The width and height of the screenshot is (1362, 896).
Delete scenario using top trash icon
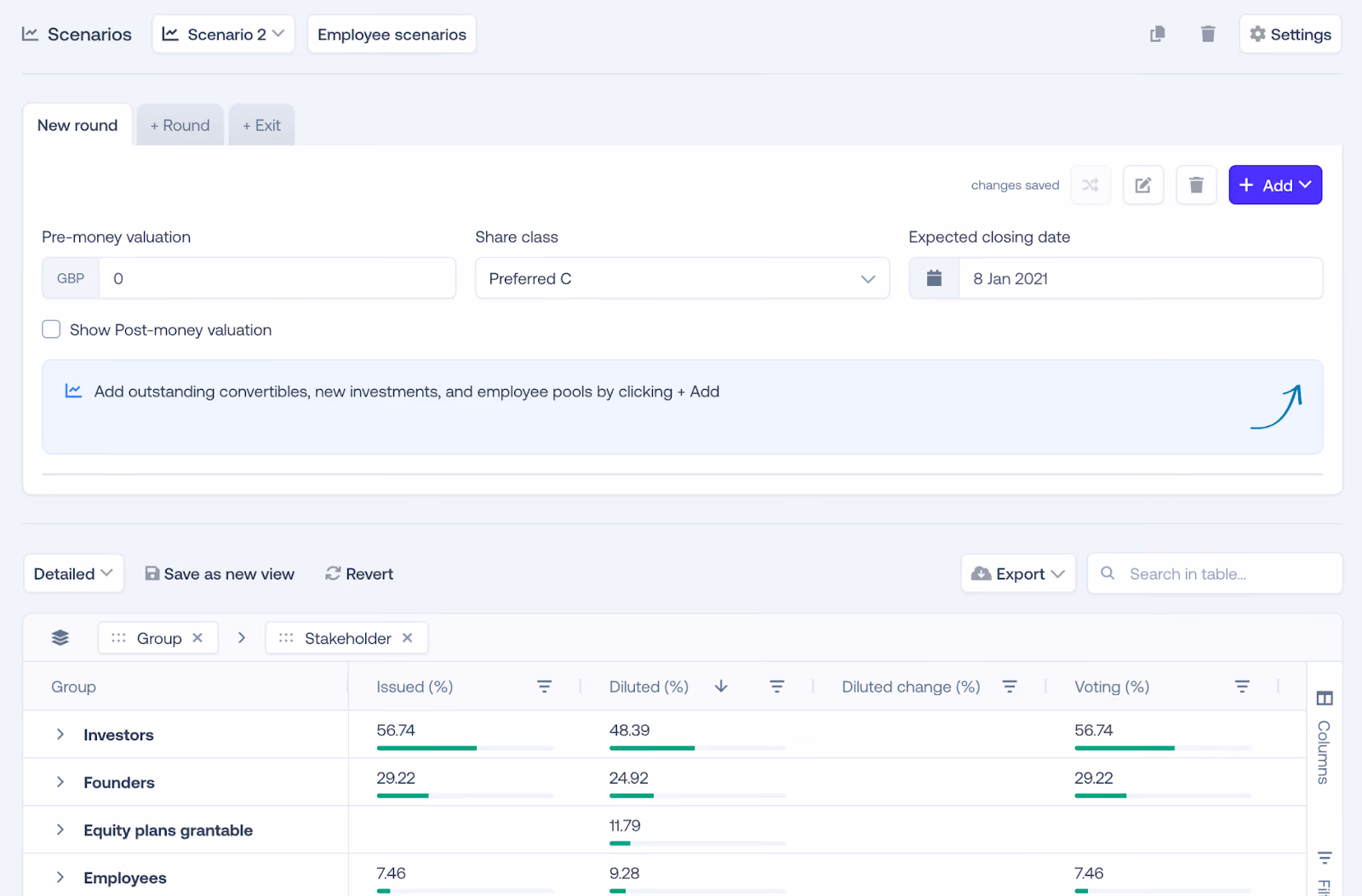[1208, 34]
